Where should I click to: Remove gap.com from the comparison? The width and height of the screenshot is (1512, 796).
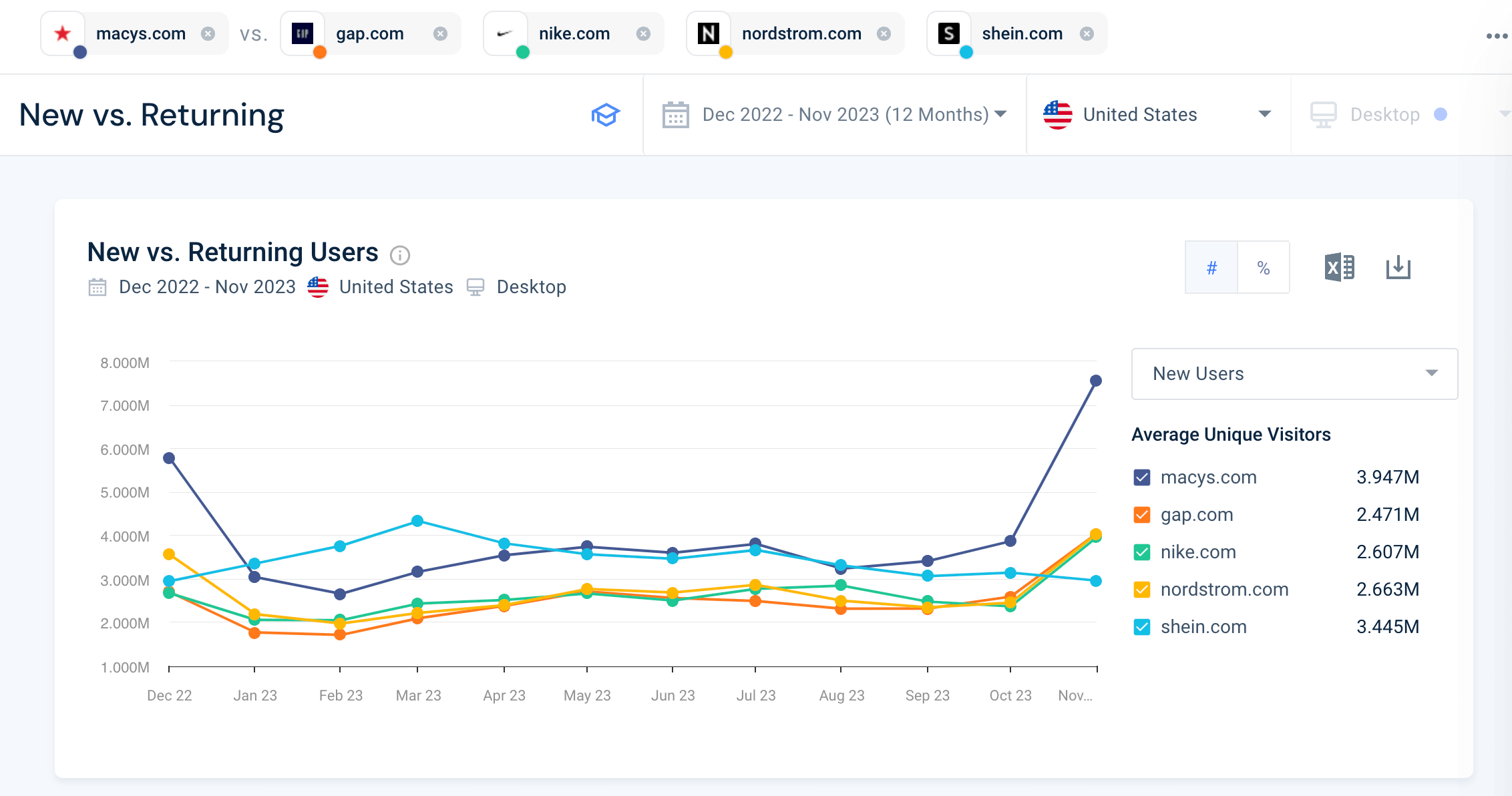point(440,33)
